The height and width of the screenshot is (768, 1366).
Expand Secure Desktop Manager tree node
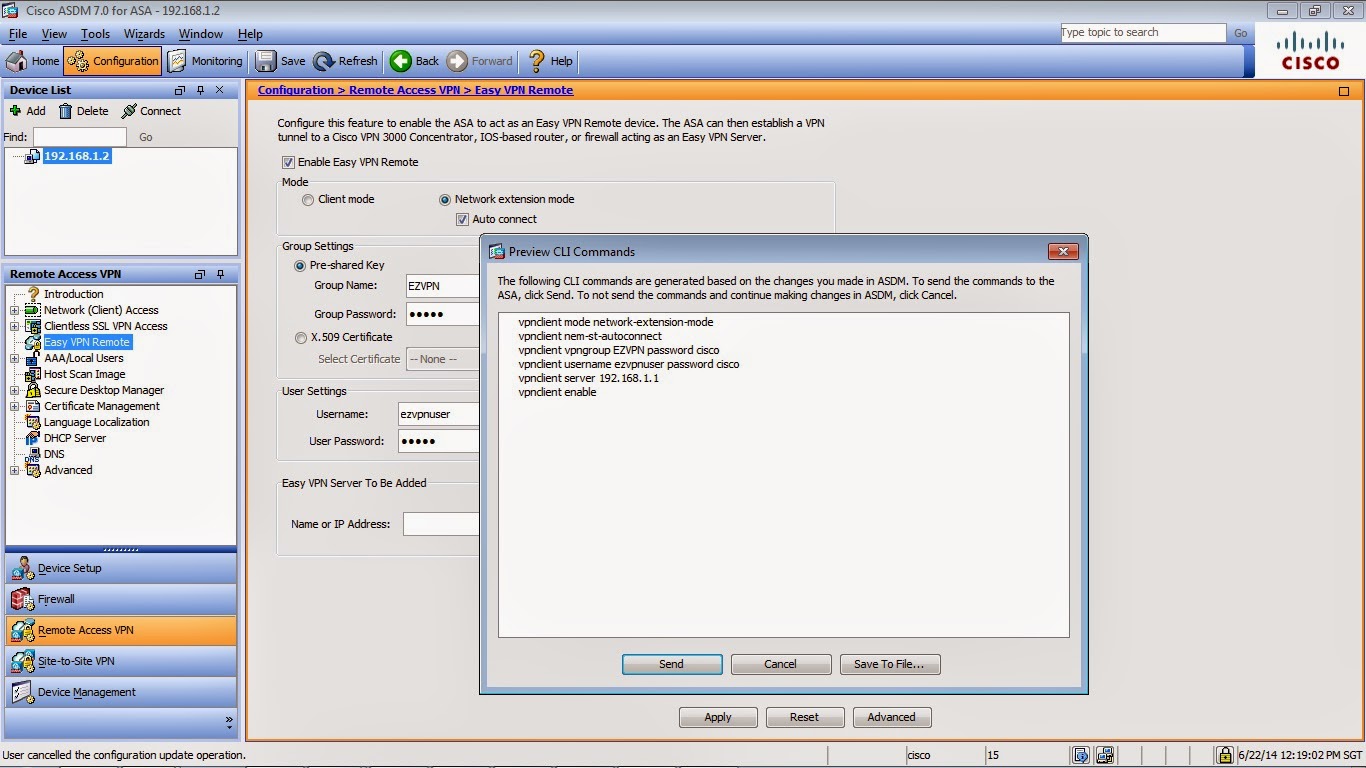coord(15,390)
